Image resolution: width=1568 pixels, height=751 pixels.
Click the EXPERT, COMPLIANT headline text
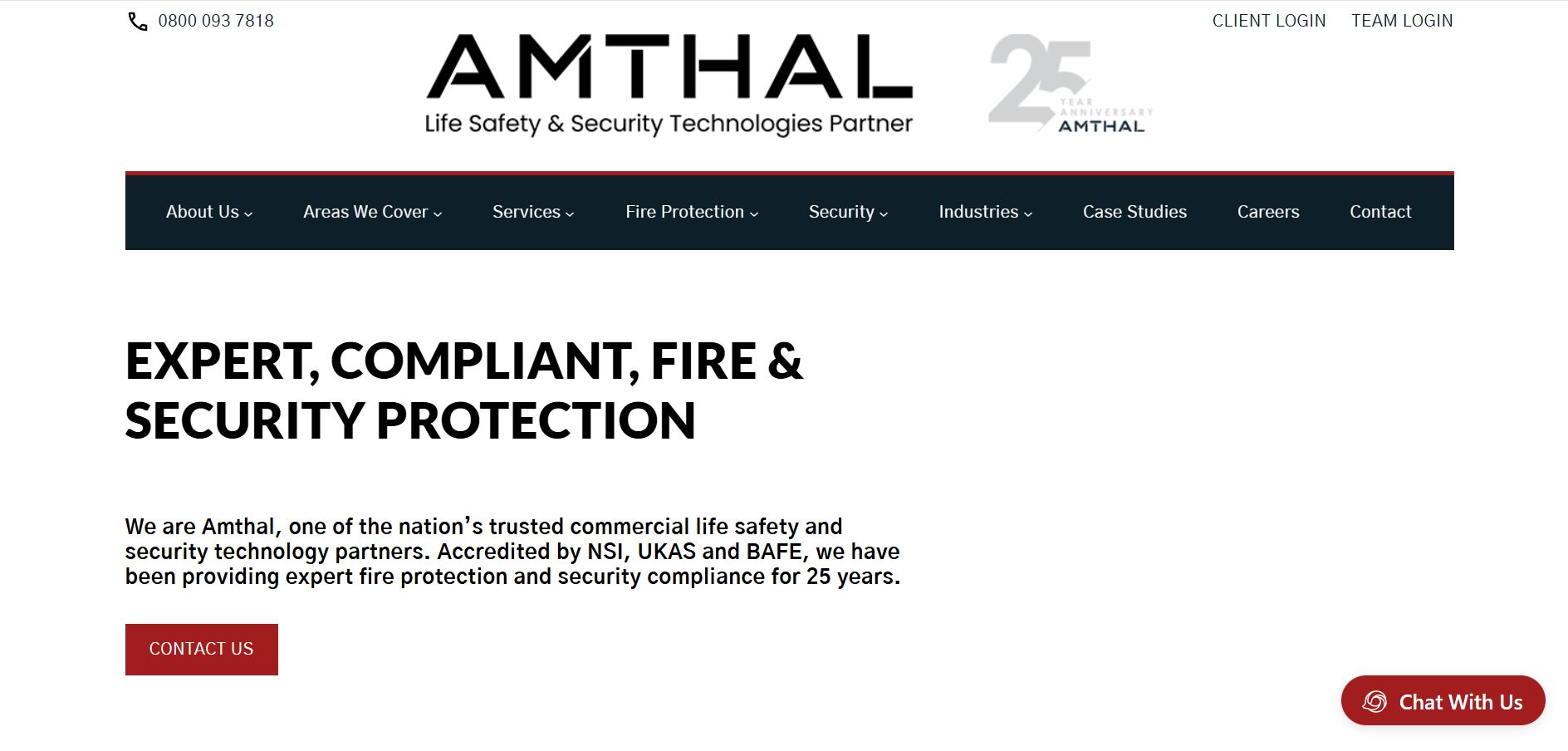[463, 390]
